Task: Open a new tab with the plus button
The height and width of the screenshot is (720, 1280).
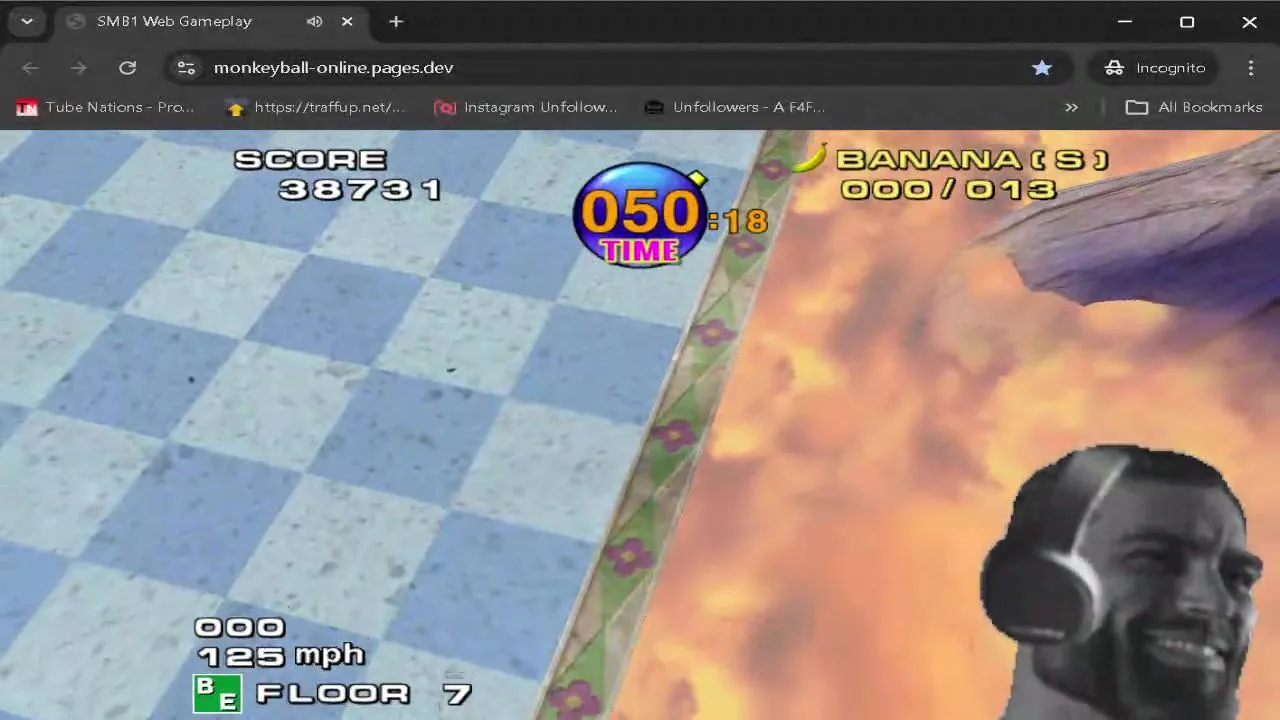Action: [x=396, y=21]
